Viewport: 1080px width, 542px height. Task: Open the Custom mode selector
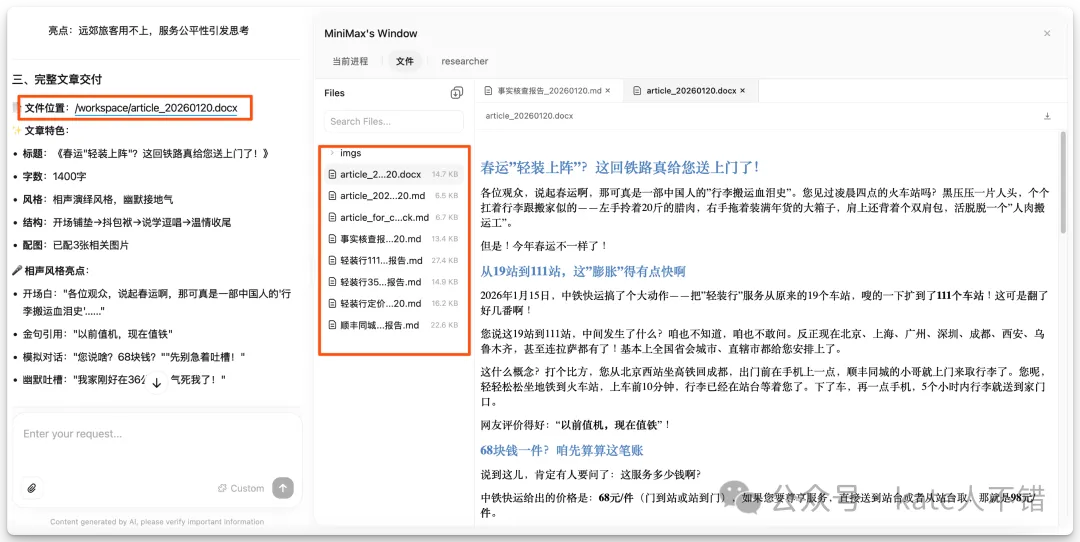click(x=241, y=488)
